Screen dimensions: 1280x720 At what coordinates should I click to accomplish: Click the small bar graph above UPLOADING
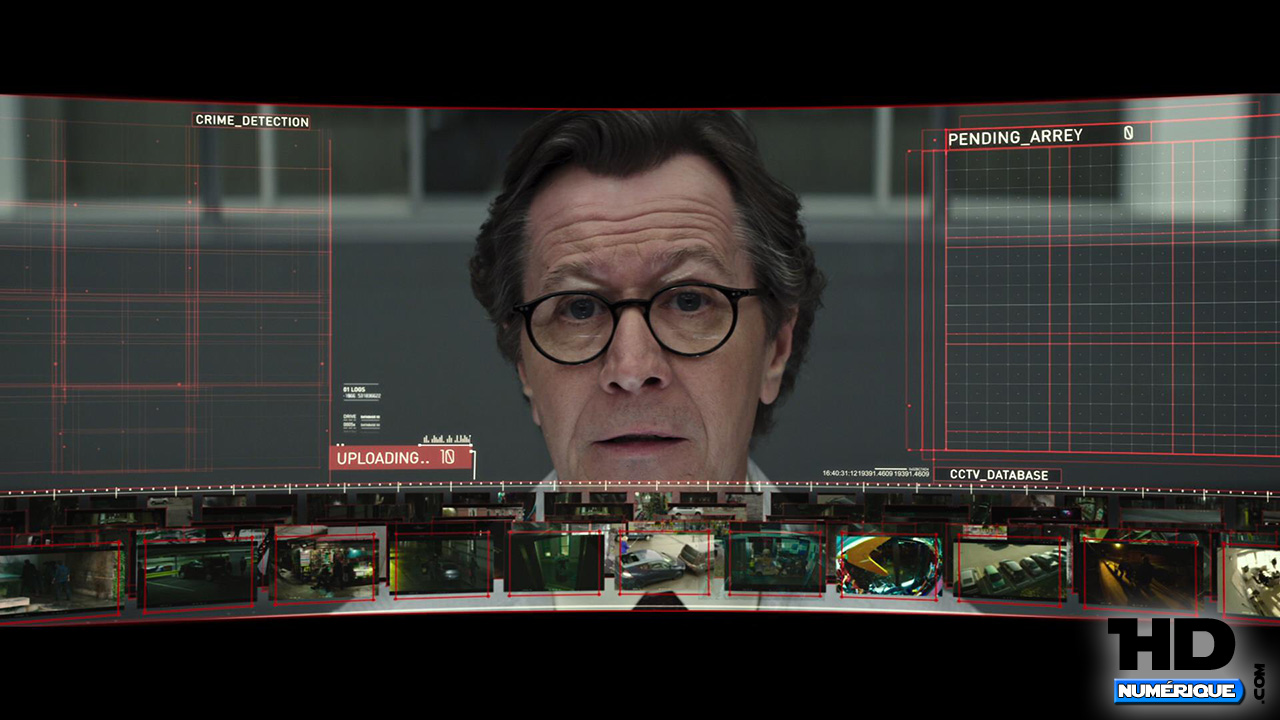(446, 438)
